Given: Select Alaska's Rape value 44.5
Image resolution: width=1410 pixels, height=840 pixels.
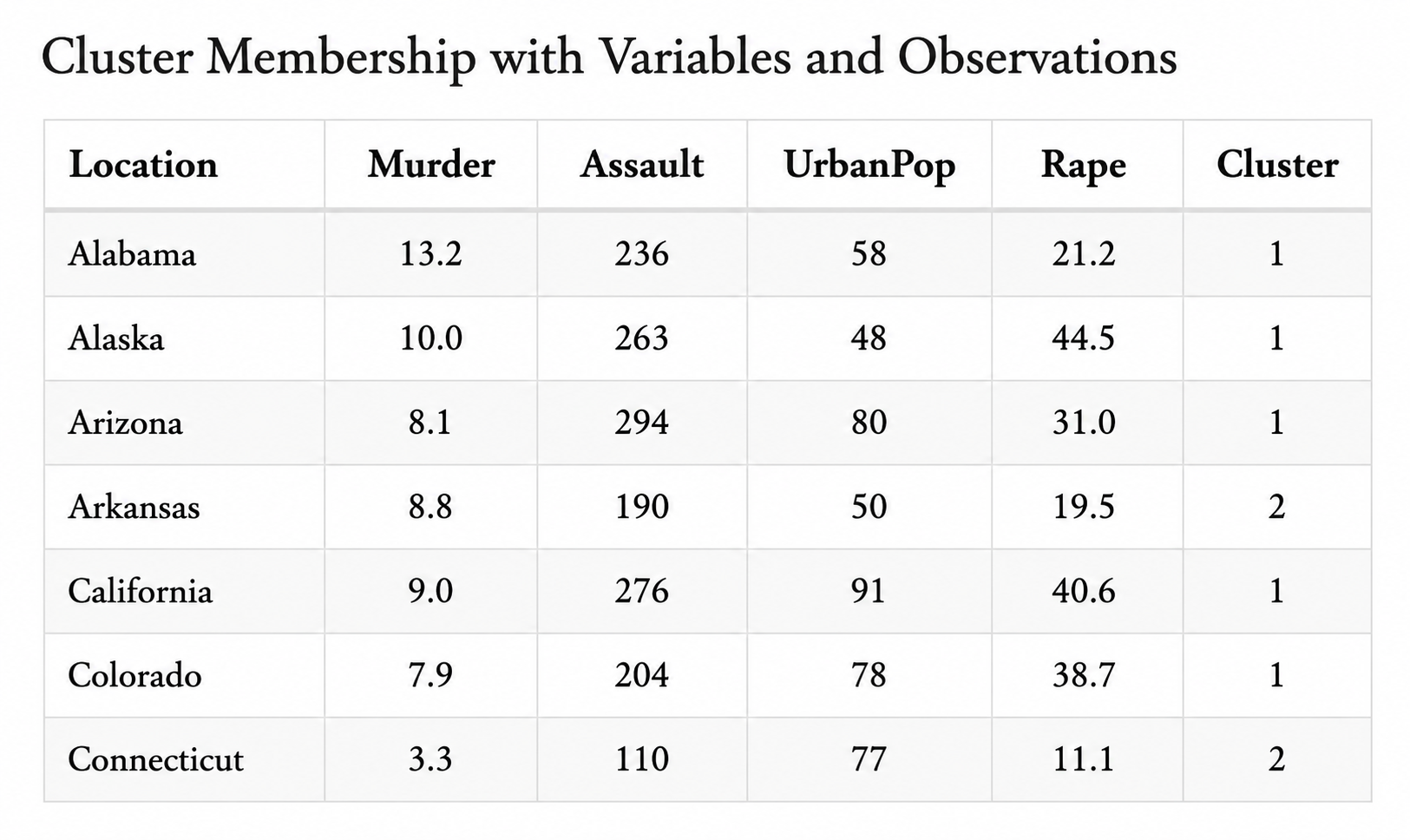Looking at the screenshot, I should [x=1084, y=338].
